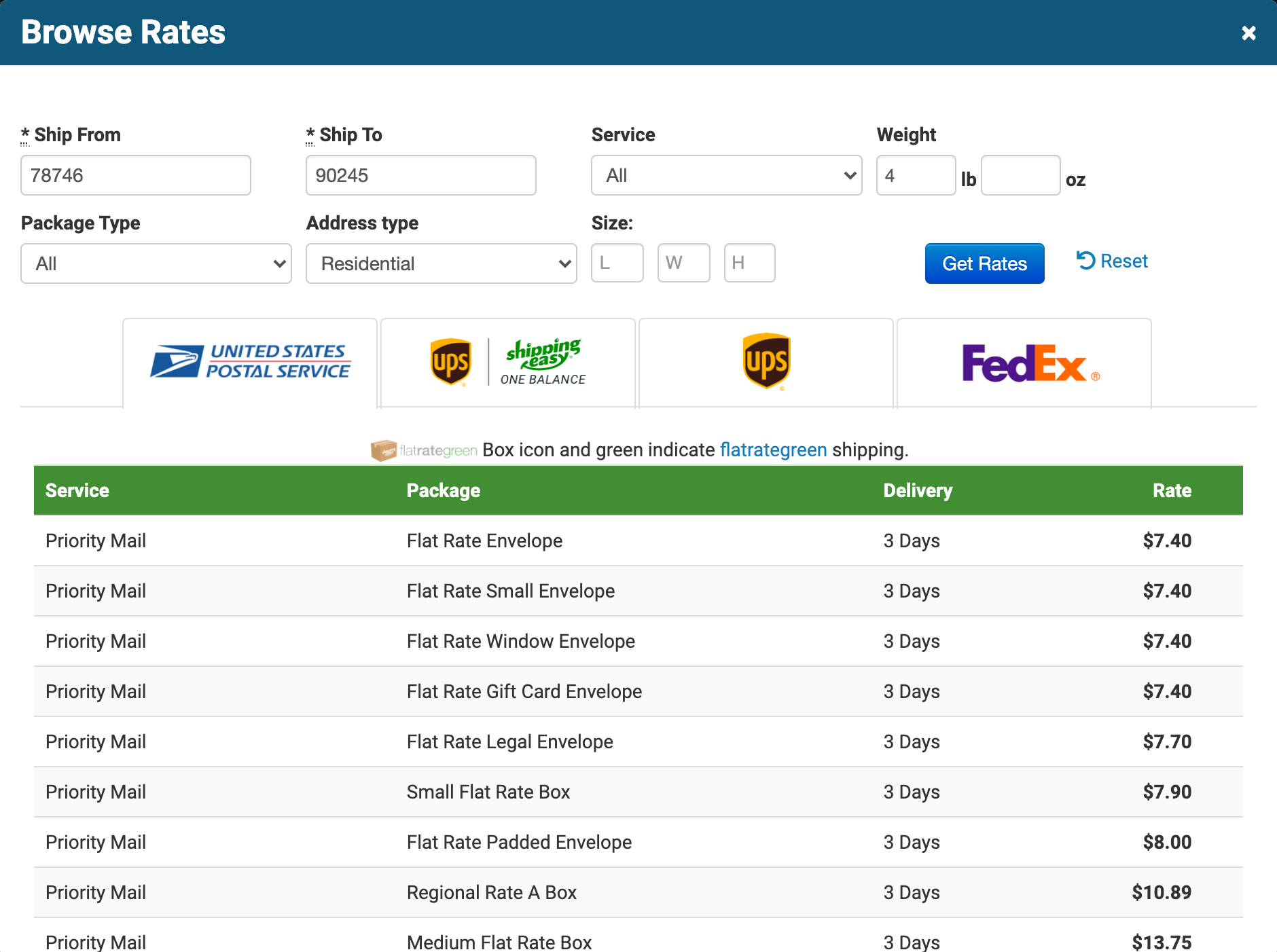Open the Service dropdown

726,175
